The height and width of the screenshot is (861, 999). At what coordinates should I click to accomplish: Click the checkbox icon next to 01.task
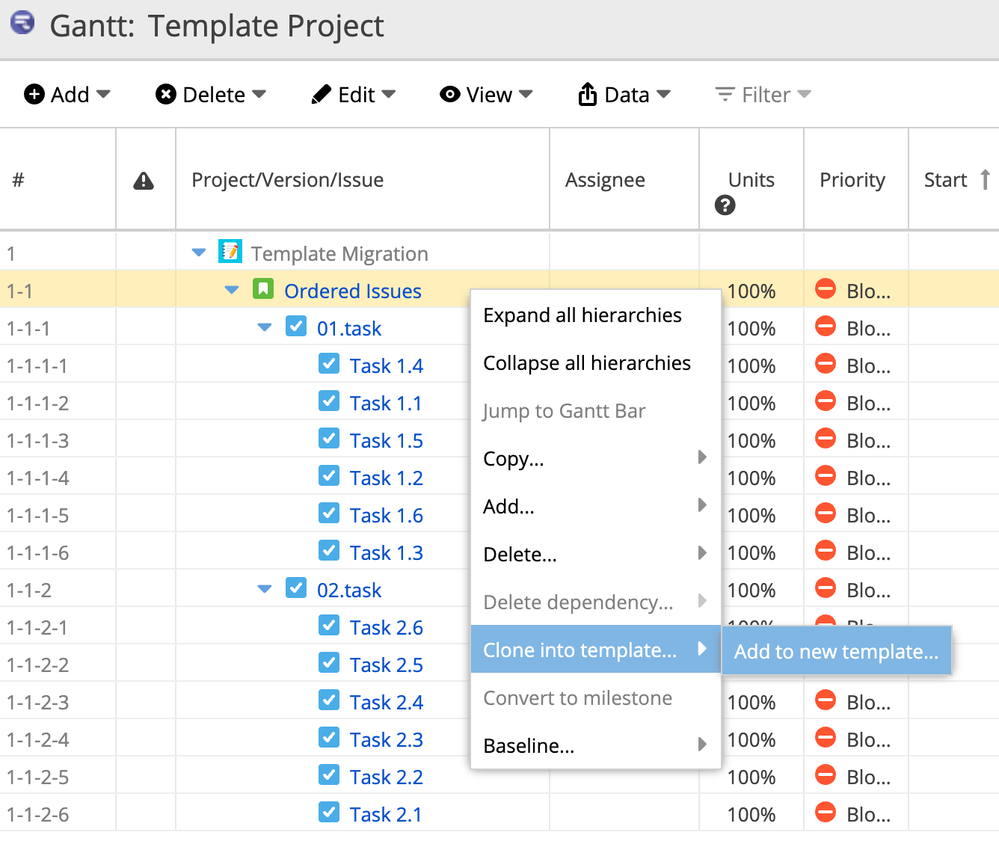[x=296, y=326]
